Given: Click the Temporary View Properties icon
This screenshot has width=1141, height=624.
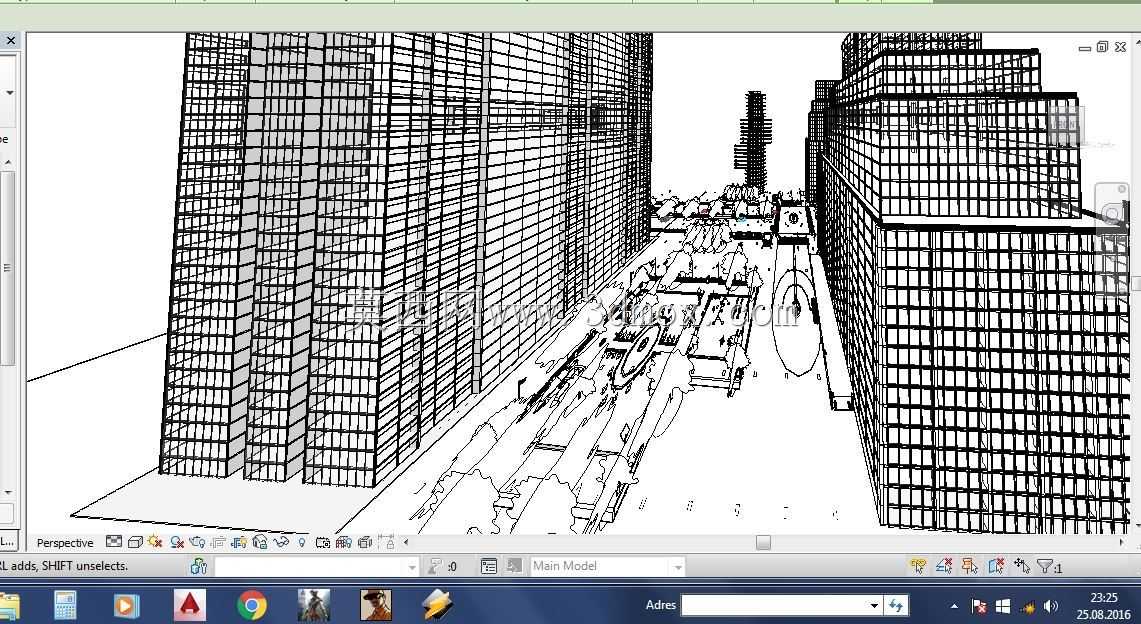Looking at the screenshot, I should pyautogui.click(x=323, y=542).
